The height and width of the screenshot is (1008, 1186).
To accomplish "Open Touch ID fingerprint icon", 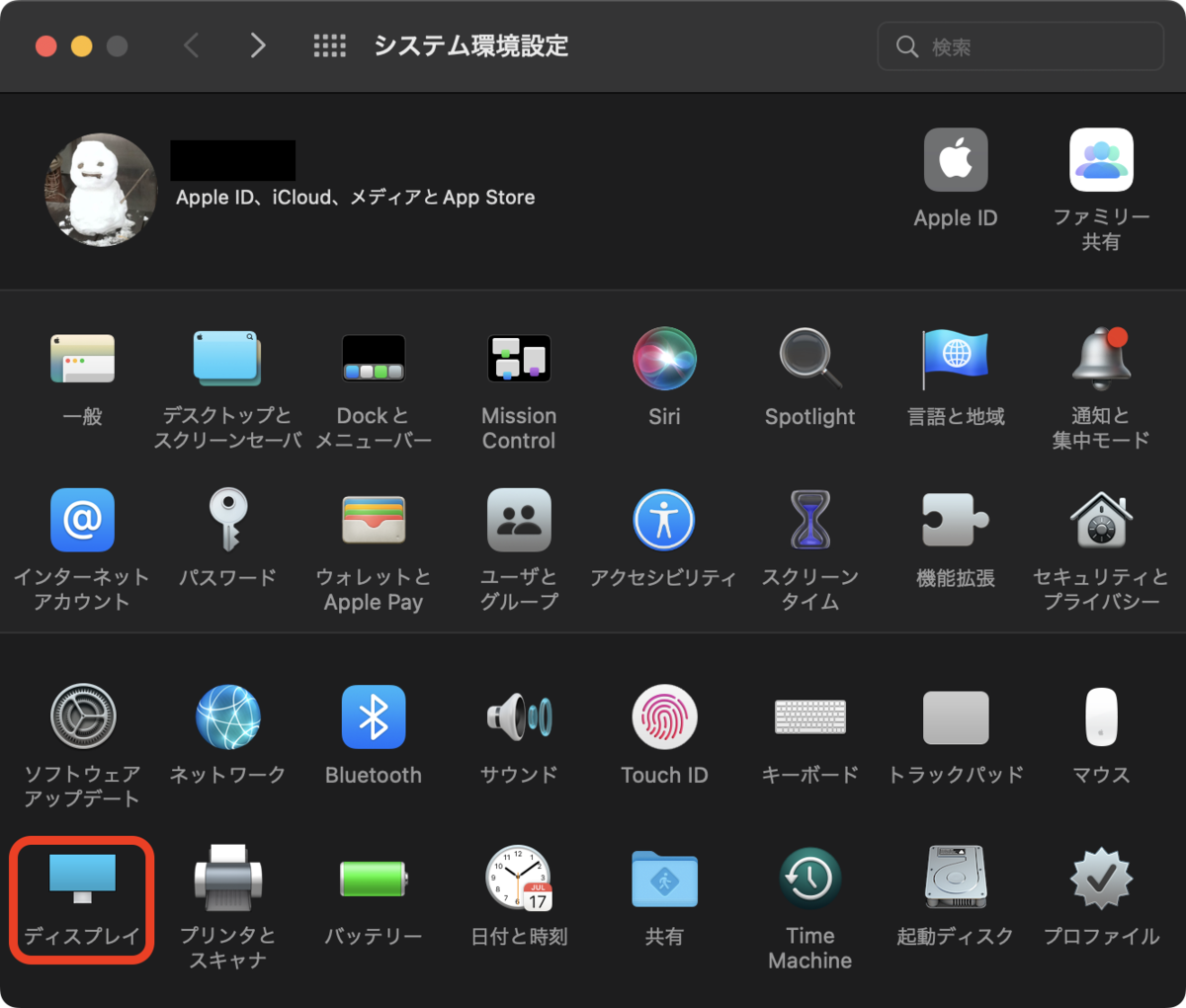I will click(x=664, y=716).
